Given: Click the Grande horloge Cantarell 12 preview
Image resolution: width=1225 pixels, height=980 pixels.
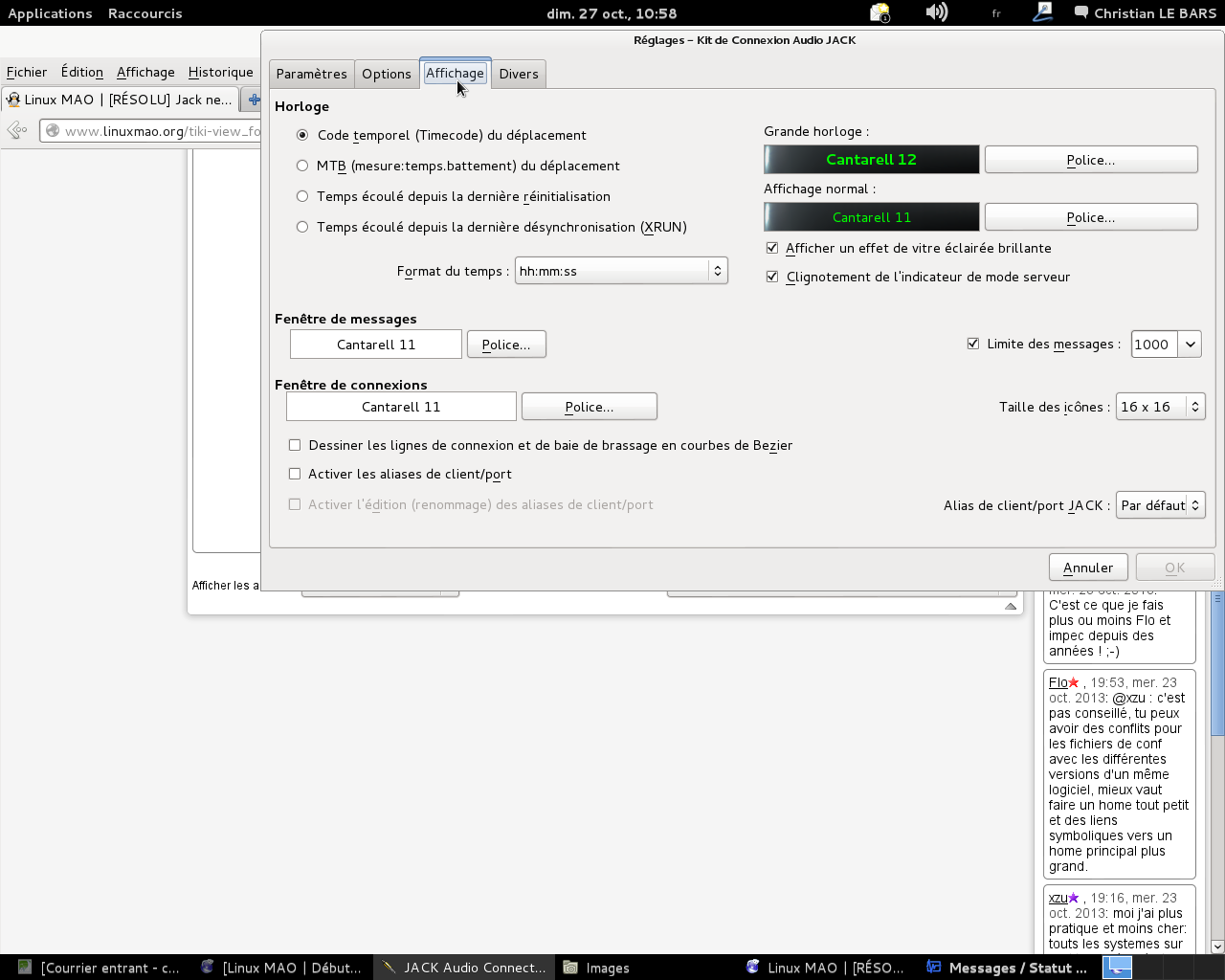Looking at the screenshot, I should click(872, 160).
